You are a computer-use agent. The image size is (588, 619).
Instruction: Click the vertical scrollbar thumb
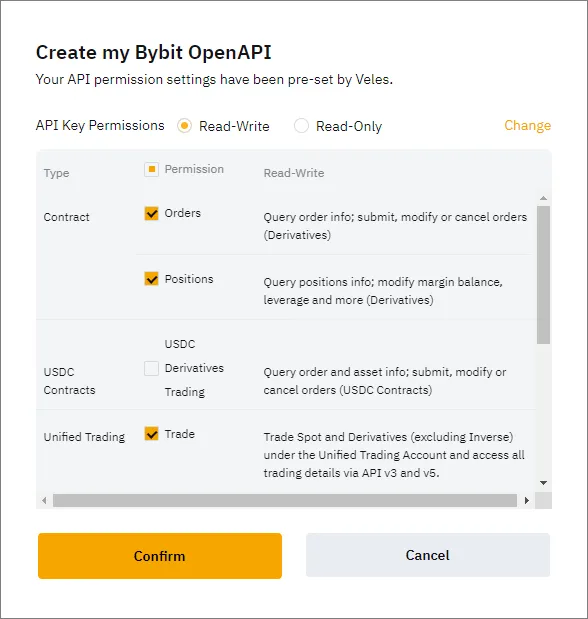pos(543,275)
